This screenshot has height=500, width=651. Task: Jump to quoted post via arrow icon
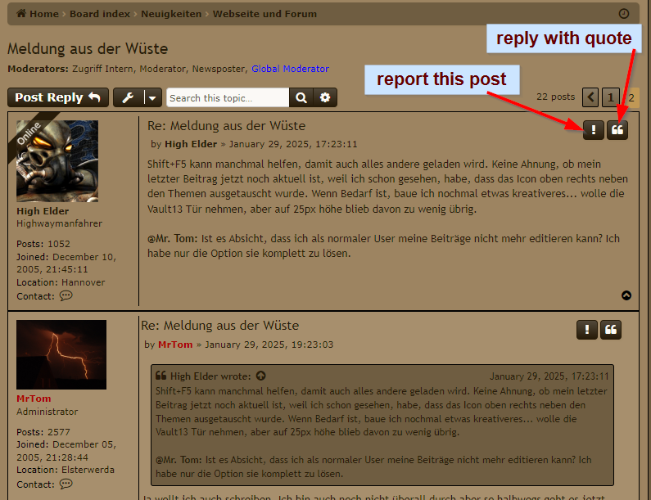point(261,376)
